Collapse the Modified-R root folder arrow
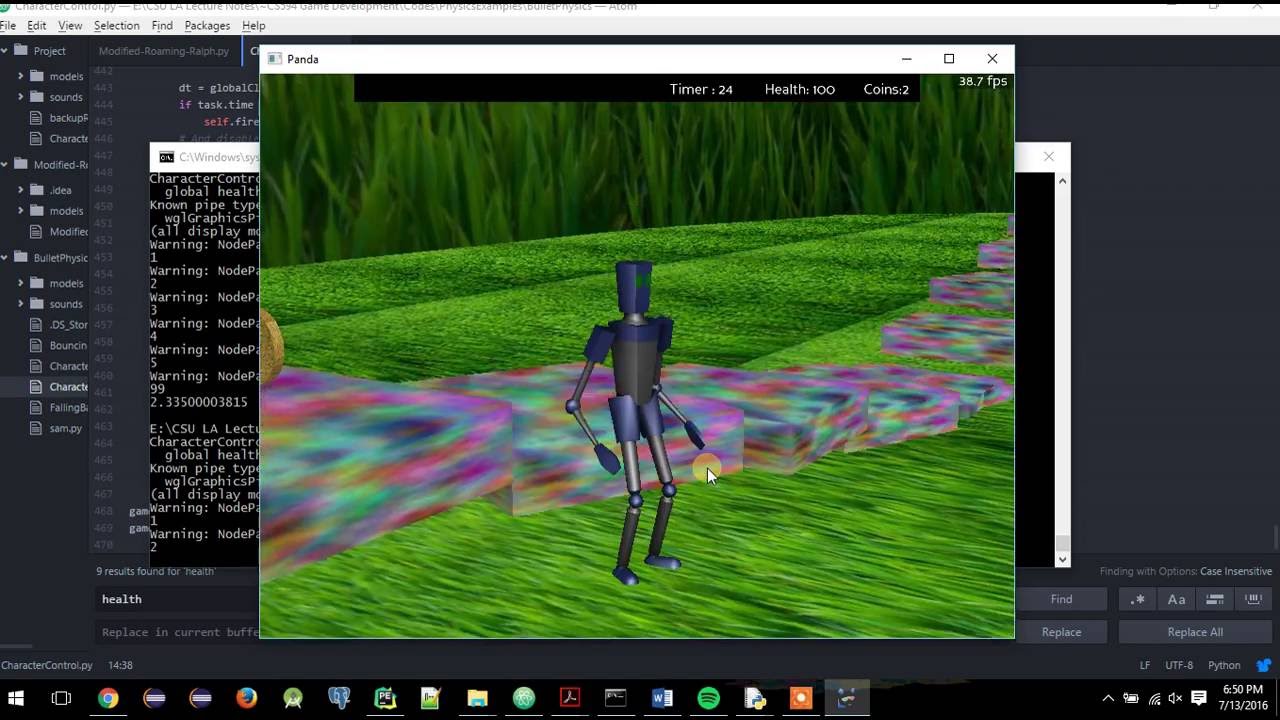This screenshot has height=720, width=1280. coord(5,164)
